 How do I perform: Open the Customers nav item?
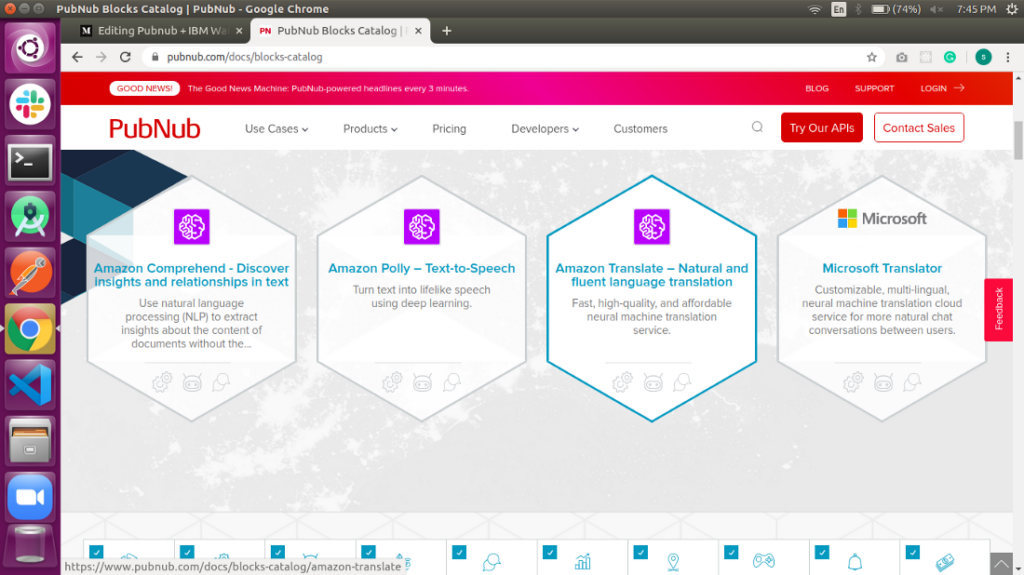(x=640, y=129)
